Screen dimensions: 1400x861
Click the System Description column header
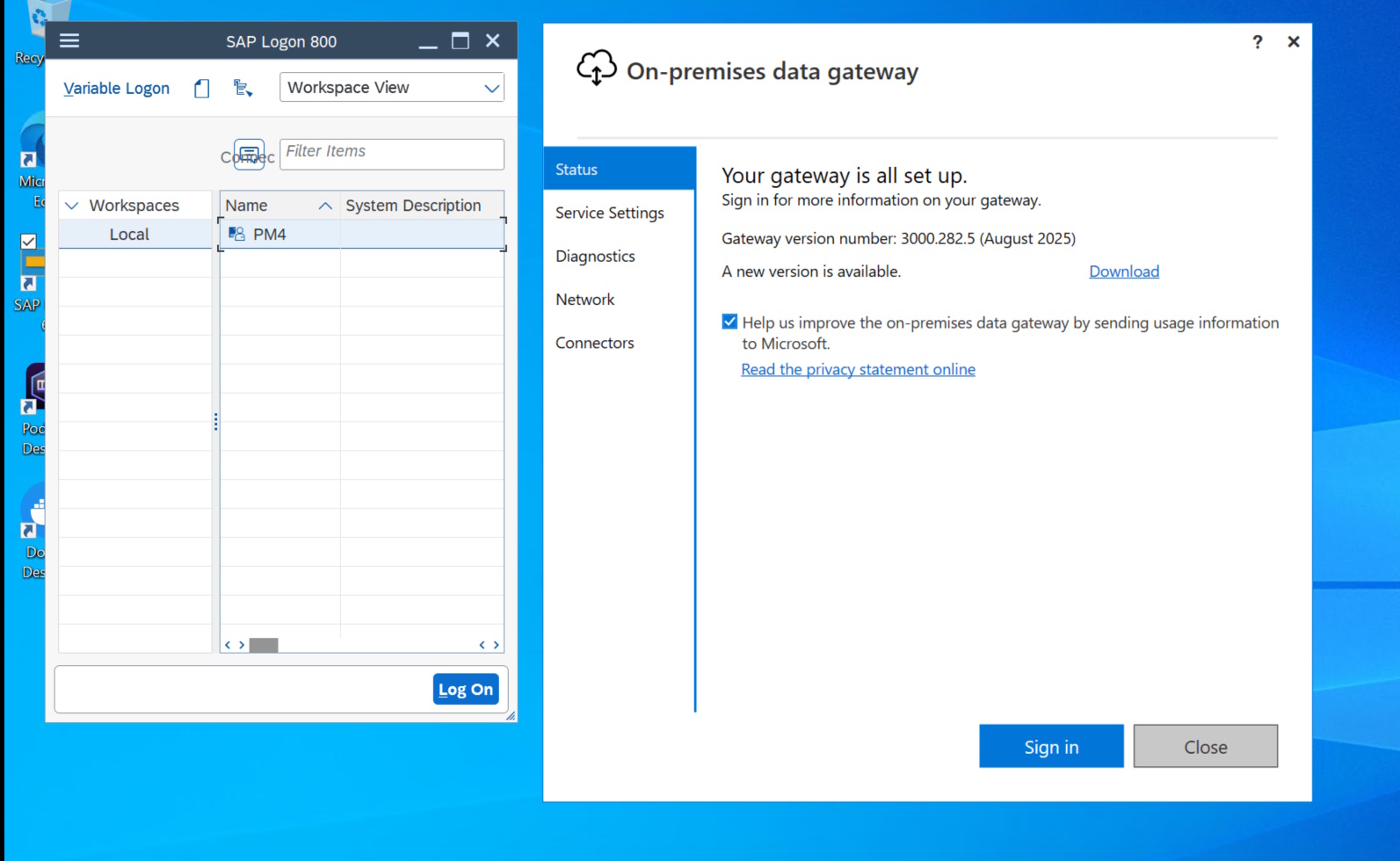point(422,205)
